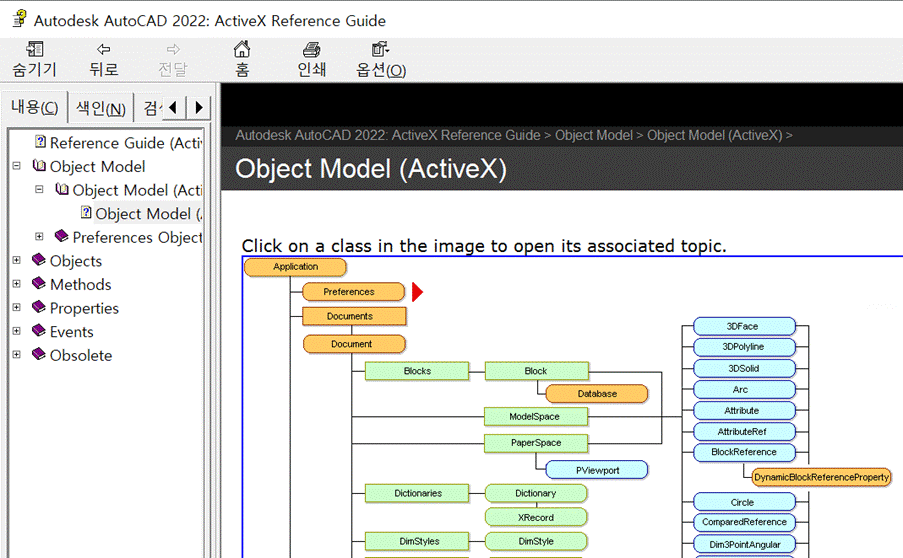The height and width of the screenshot is (558, 903).
Task: Click the open book icon beside Object Model
Action: click(39, 166)
